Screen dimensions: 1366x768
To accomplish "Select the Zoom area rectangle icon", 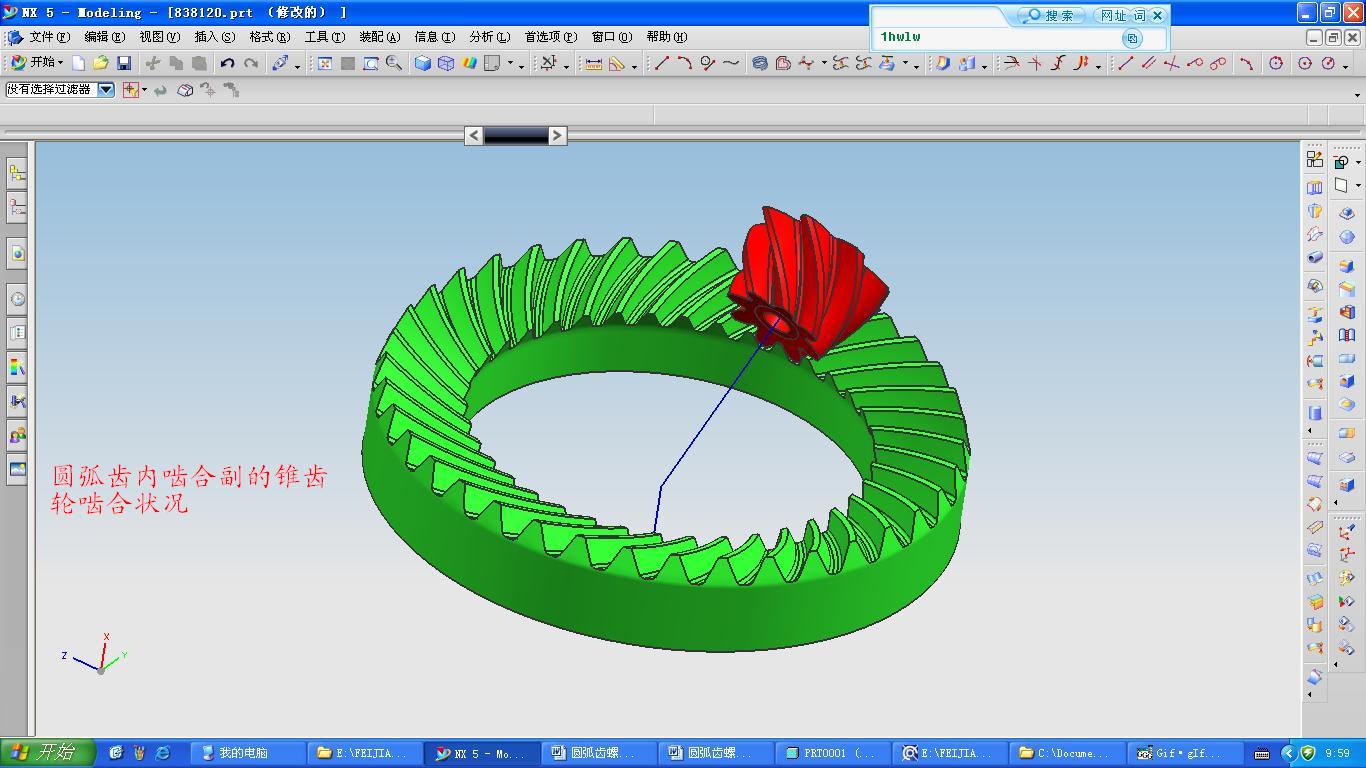I will click(371, 63).
